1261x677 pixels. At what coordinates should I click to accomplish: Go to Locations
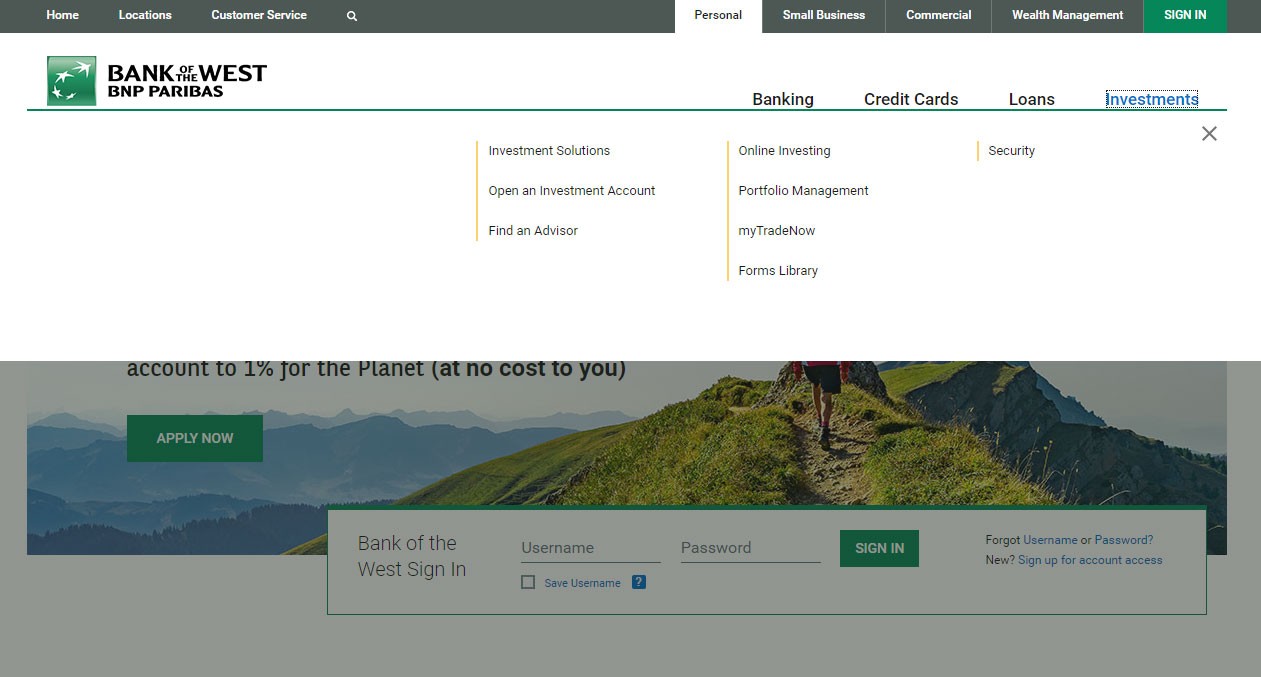(145, 15)
